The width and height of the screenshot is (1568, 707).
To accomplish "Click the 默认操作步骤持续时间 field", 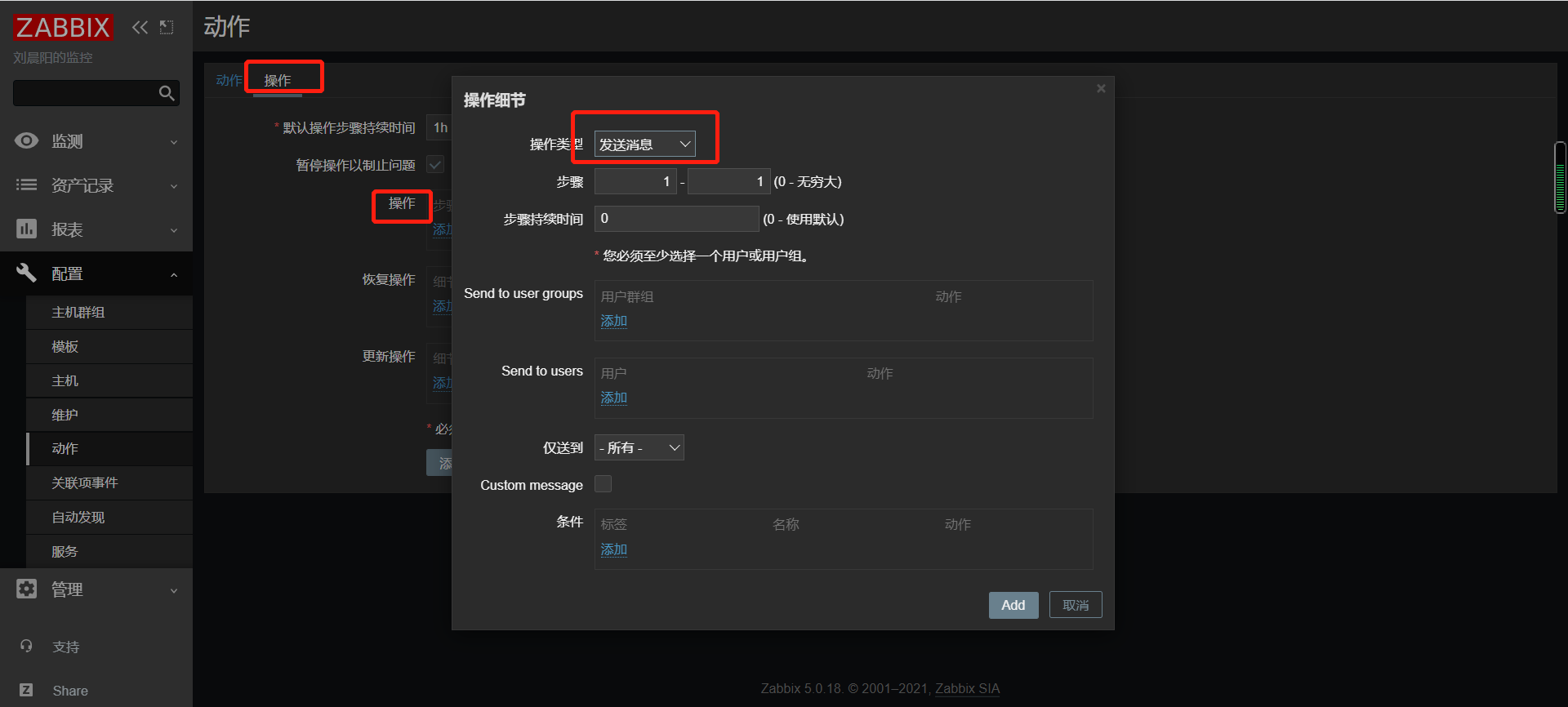I will click(x=439, y=127).
